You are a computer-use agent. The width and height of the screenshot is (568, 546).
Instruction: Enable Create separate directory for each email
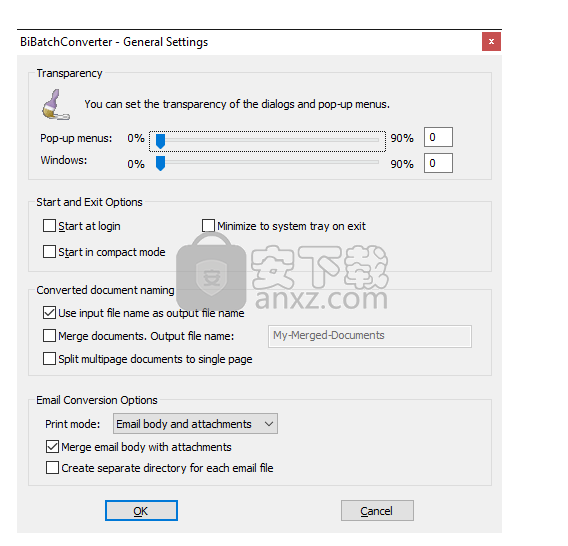click(x=52, y=467)
